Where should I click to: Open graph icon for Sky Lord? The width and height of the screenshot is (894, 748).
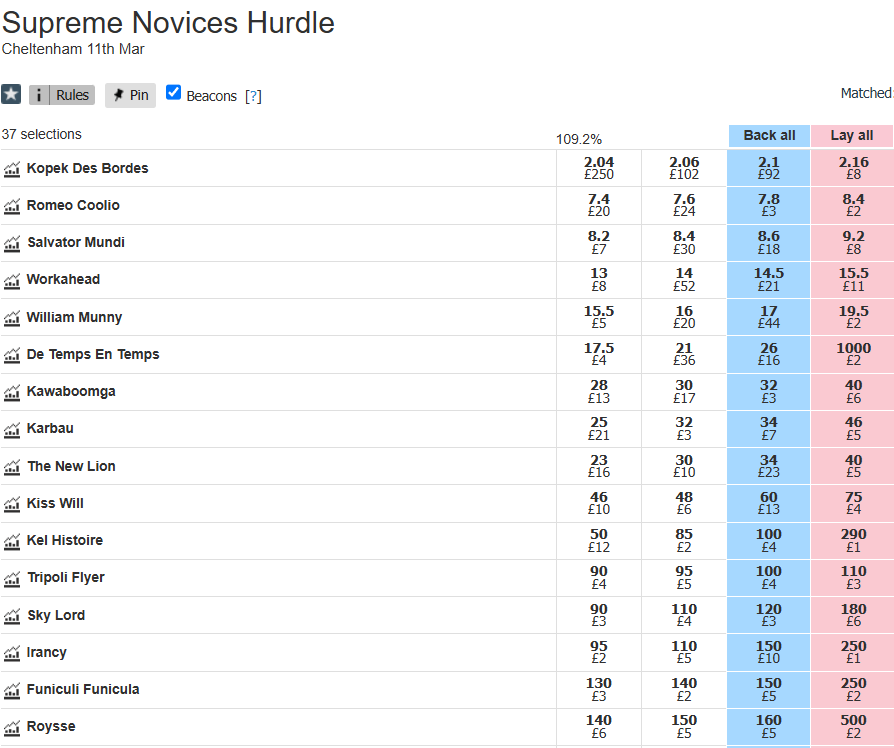(x=12, y=616)
